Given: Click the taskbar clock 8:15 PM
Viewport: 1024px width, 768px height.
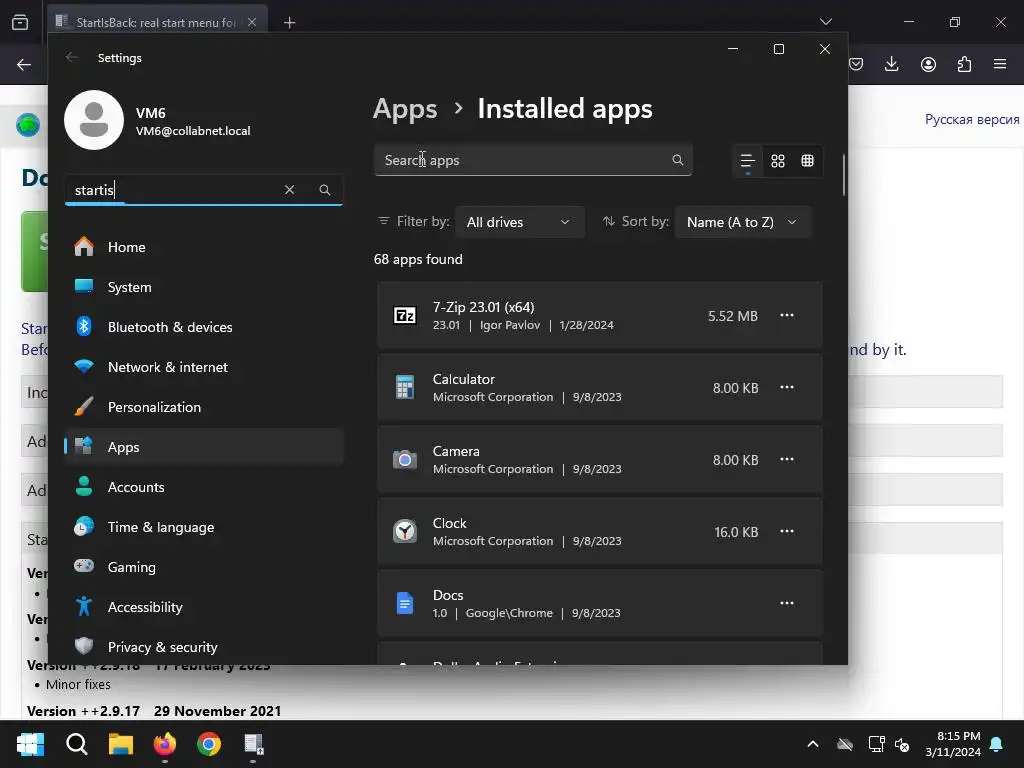Looking at the screenshot, I should 953,744.
